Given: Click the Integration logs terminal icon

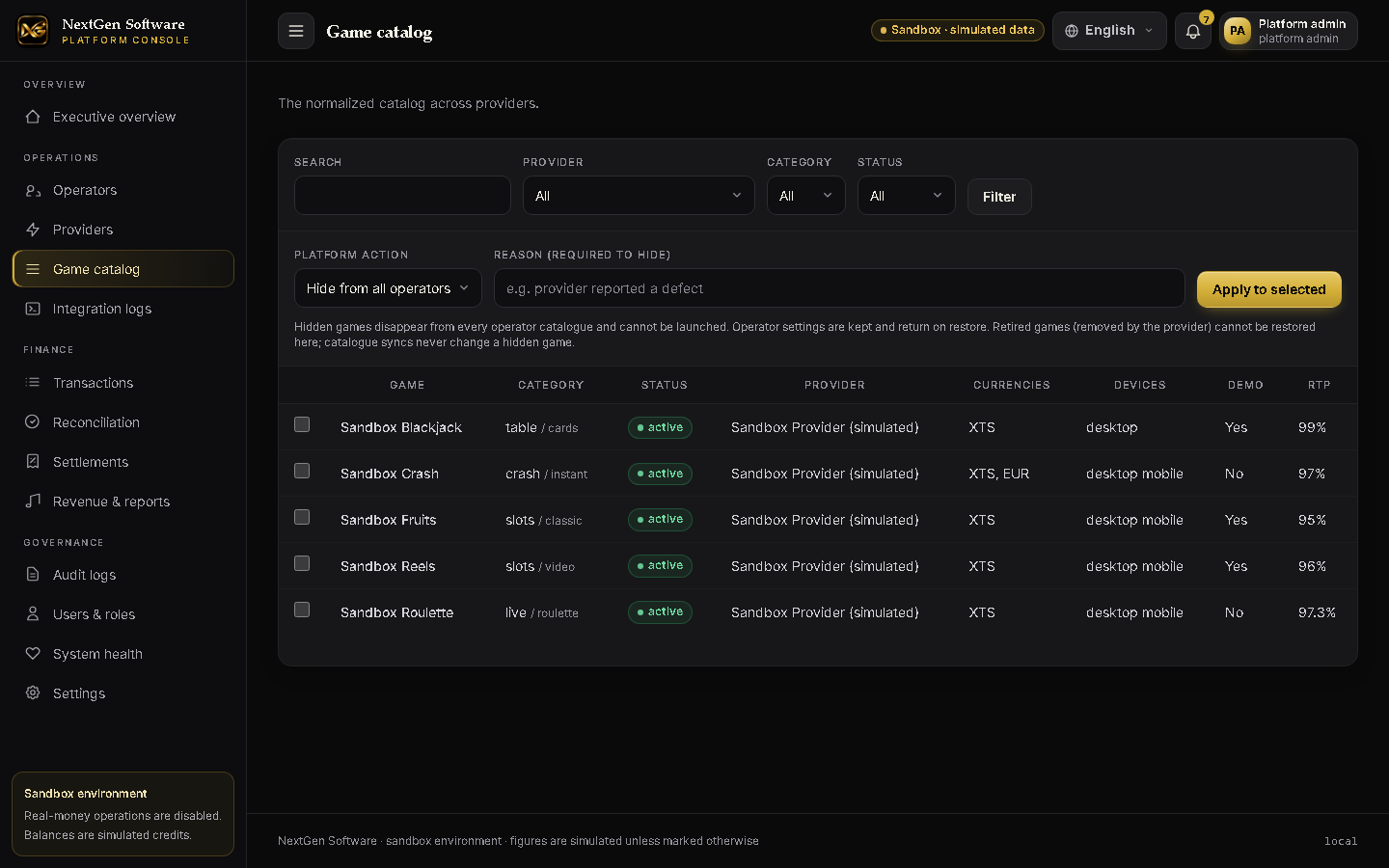Looking at the screenshot, I should click(x=33, y=309).
